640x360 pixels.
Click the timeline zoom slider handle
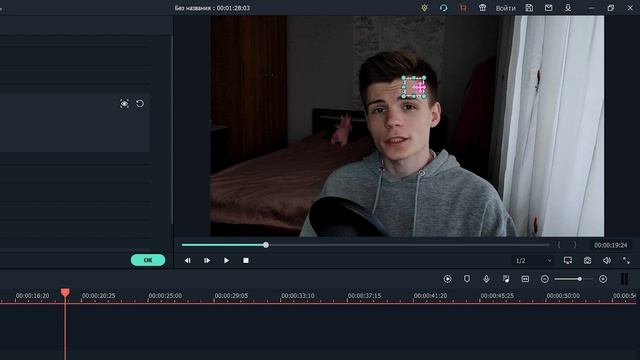click(580, 279)
